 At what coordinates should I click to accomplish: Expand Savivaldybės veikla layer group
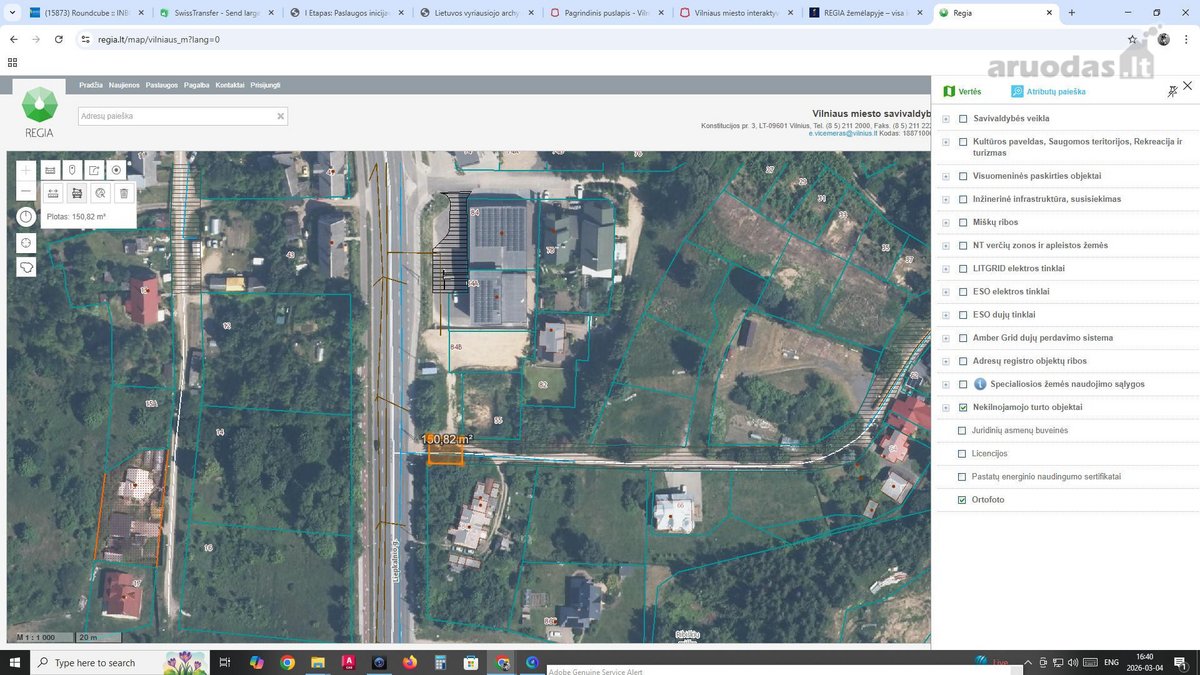click(946, 119)
